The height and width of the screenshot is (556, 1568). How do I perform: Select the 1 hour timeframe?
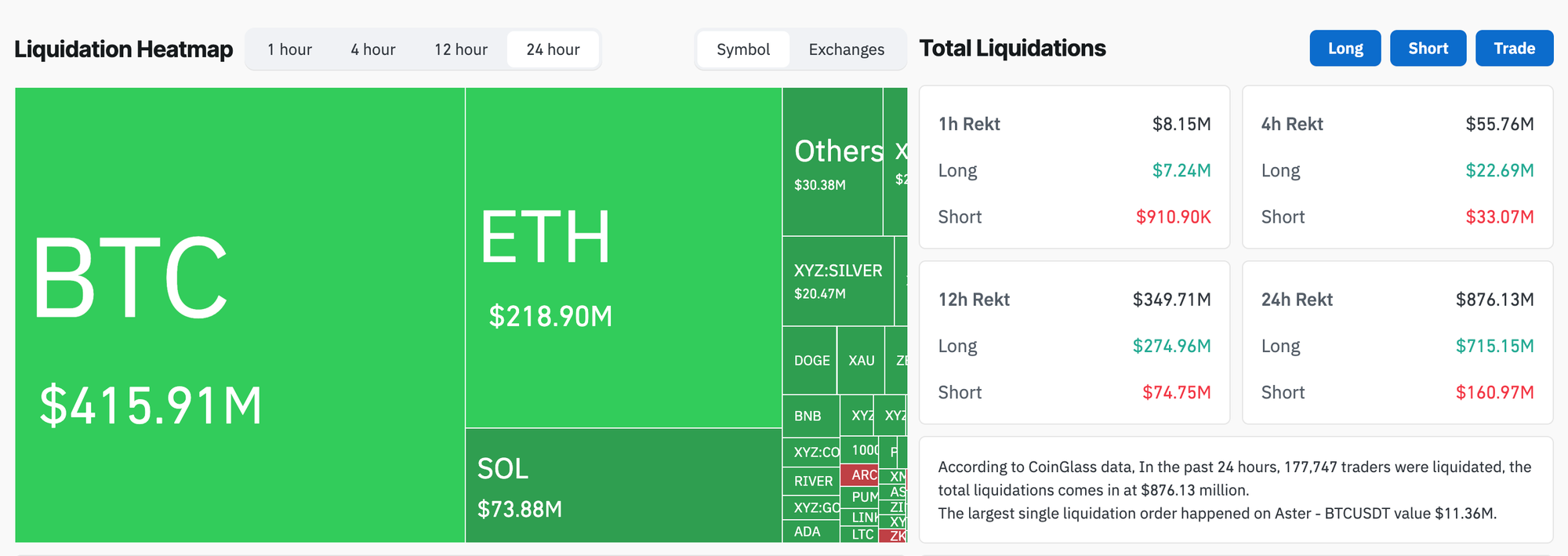(289, 49)
